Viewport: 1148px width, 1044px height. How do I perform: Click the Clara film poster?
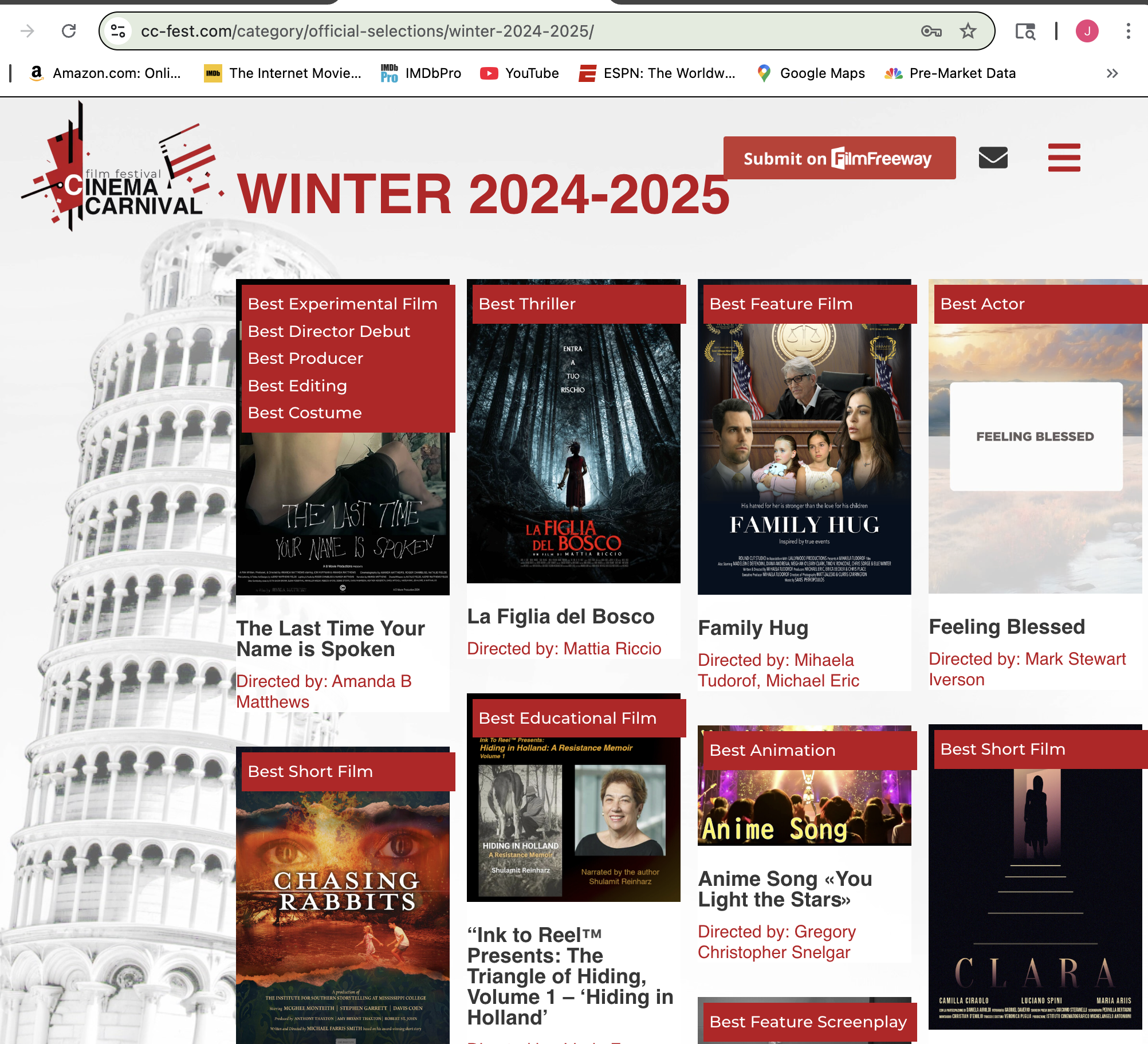pos(1035,894)
